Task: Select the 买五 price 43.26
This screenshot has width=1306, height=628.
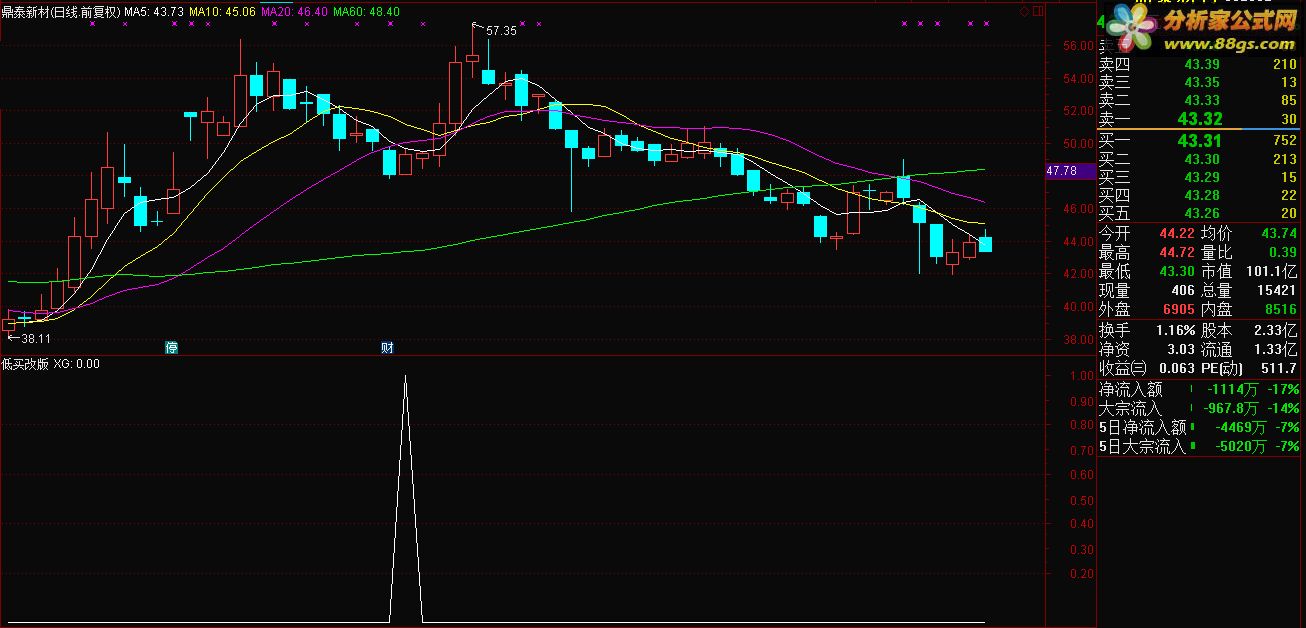Action: tap(1202, 213)
